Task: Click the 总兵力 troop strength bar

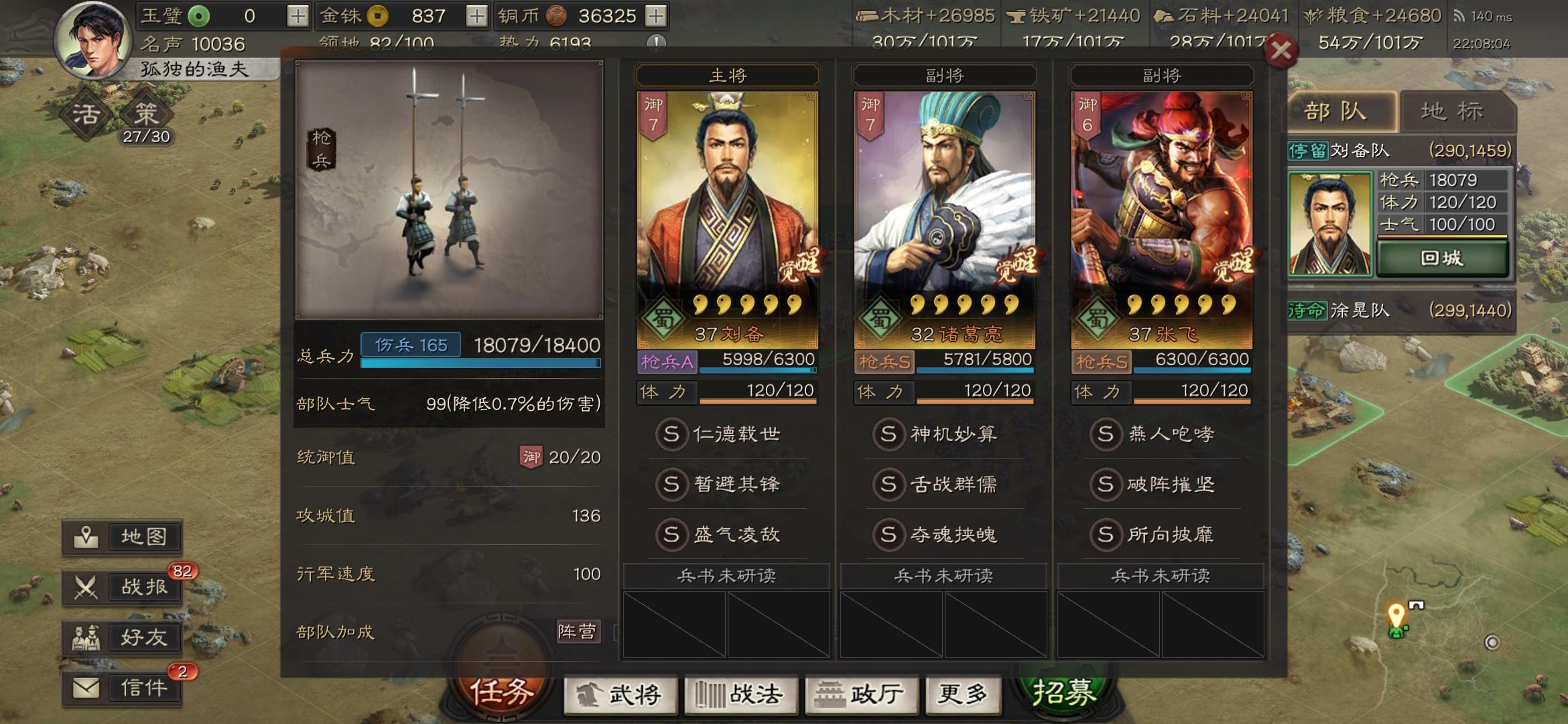Action: click(480, 363)
